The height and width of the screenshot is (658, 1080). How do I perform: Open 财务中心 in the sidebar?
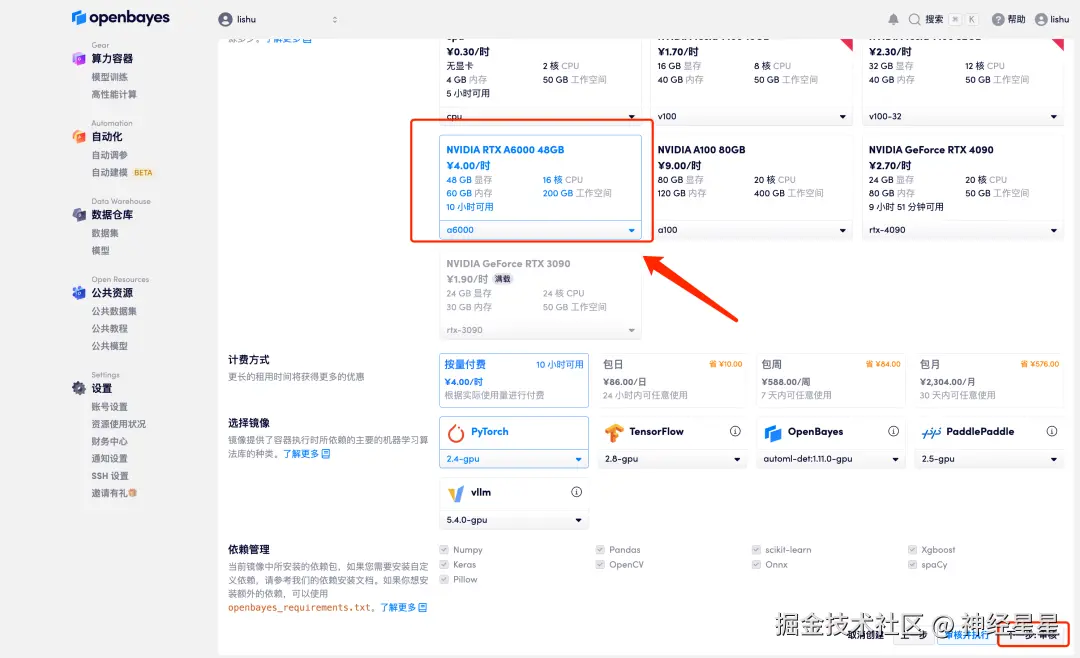tap(110, 441)
